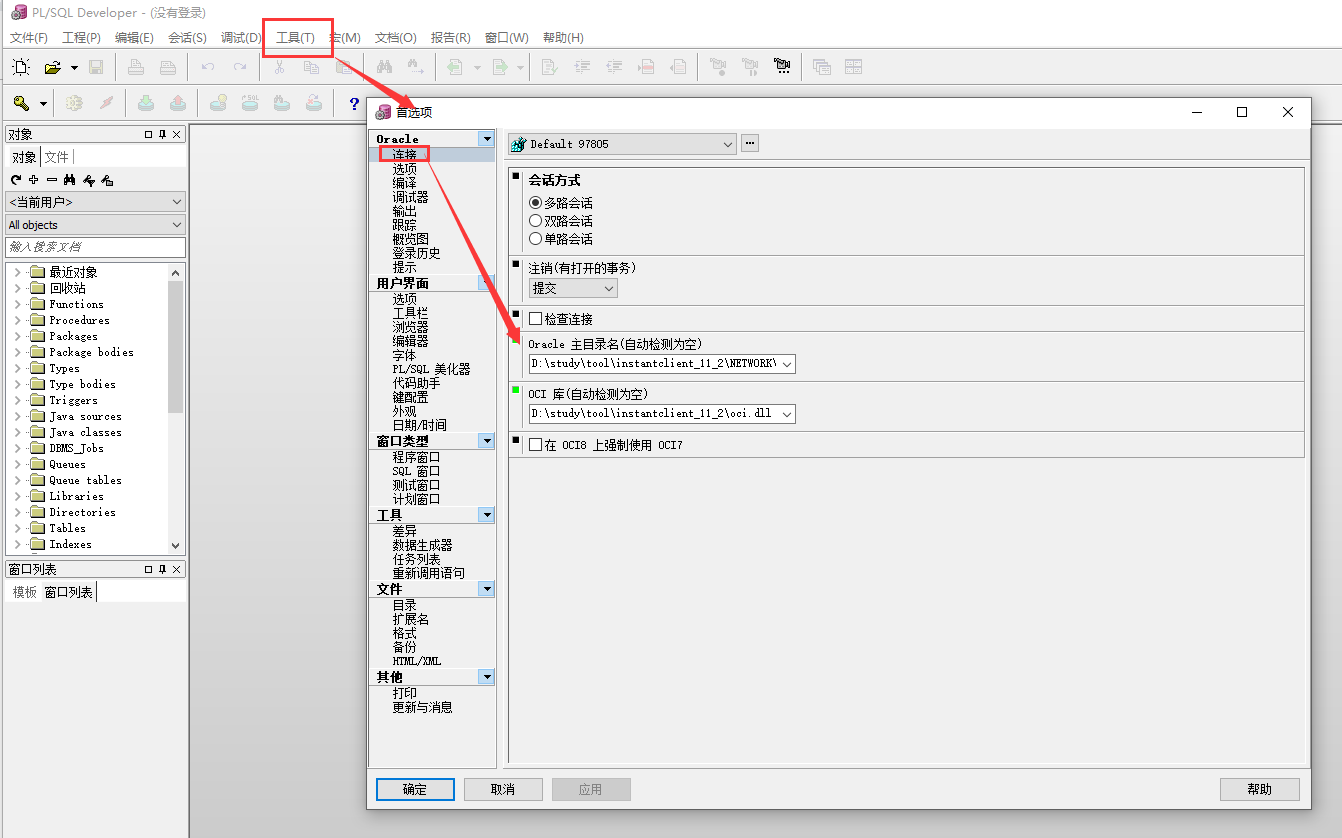Click the Print toolbar icon

[136, 67]
